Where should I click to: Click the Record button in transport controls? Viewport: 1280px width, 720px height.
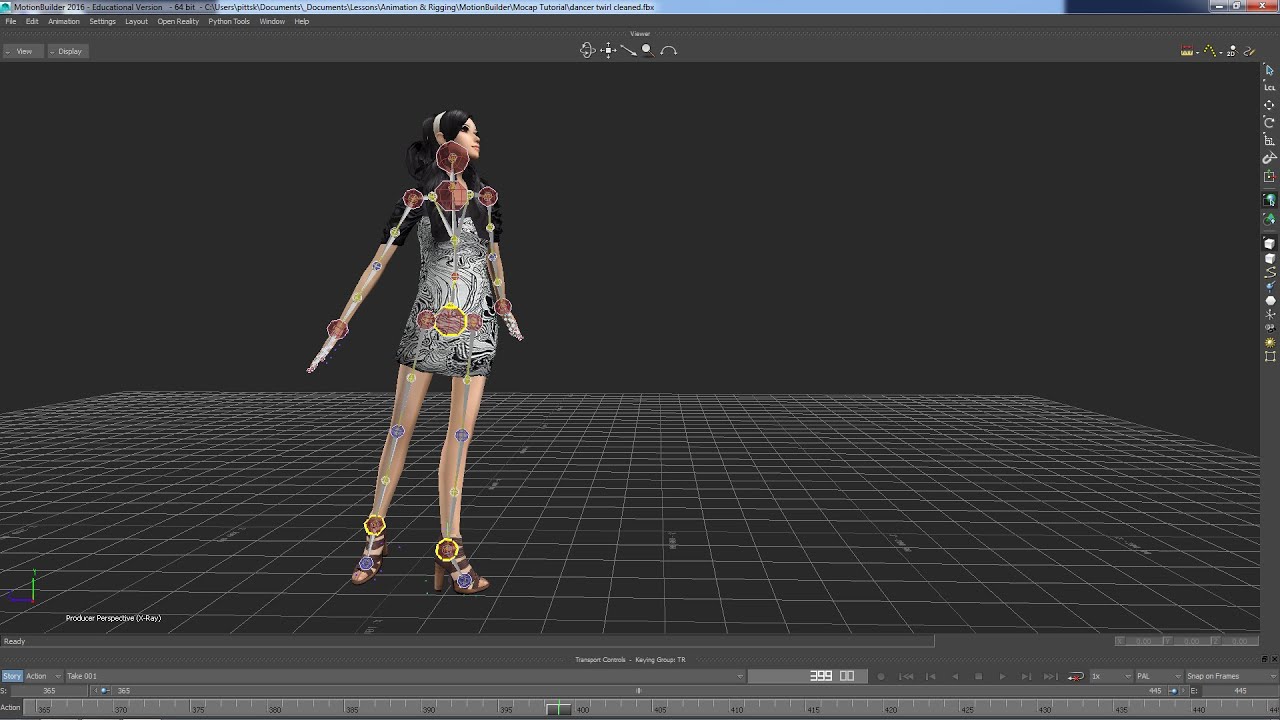881,676
